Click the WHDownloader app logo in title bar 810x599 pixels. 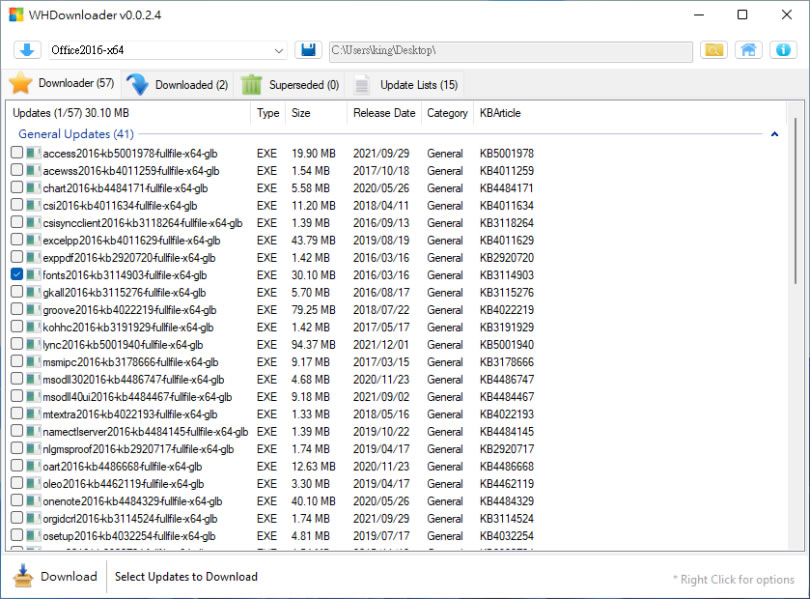coord(16,14)
